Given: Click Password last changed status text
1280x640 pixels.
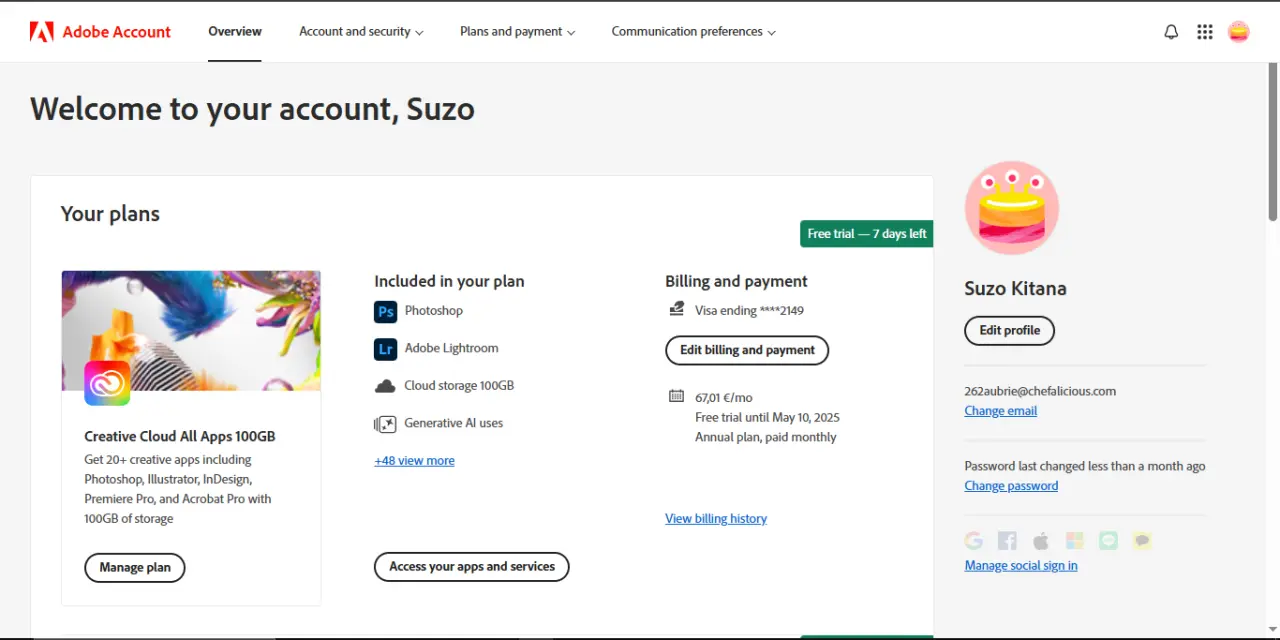Looking at the screenshot, I should tap(1084, 466).
